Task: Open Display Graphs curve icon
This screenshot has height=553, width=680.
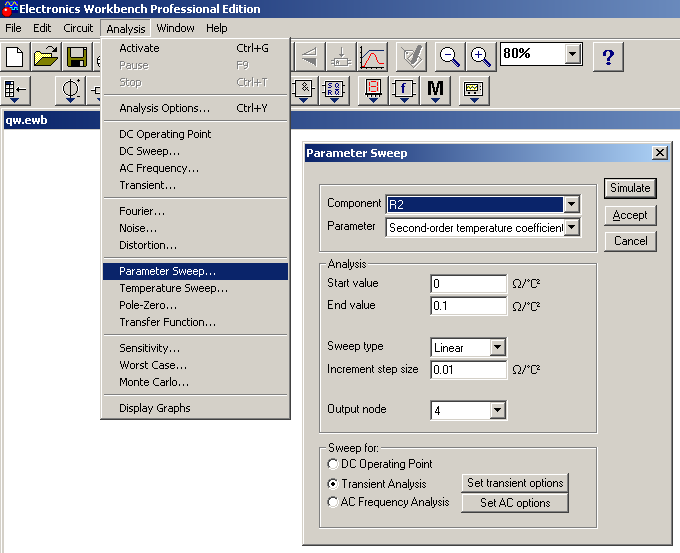Action: (372, 57)
